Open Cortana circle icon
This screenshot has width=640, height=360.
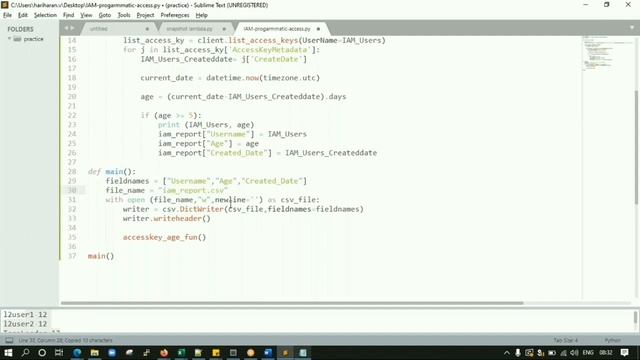42,353
